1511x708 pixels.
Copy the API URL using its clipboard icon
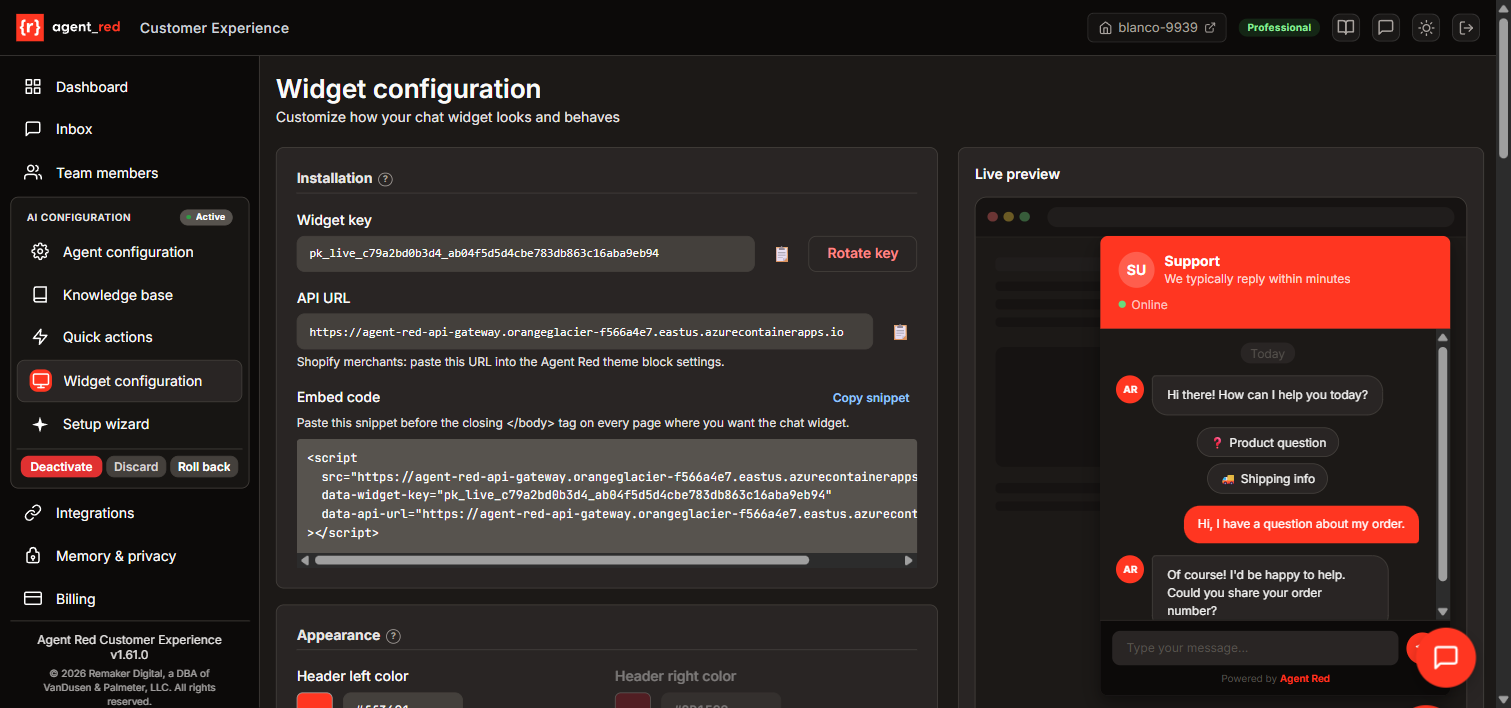click(x=899, y=331)
